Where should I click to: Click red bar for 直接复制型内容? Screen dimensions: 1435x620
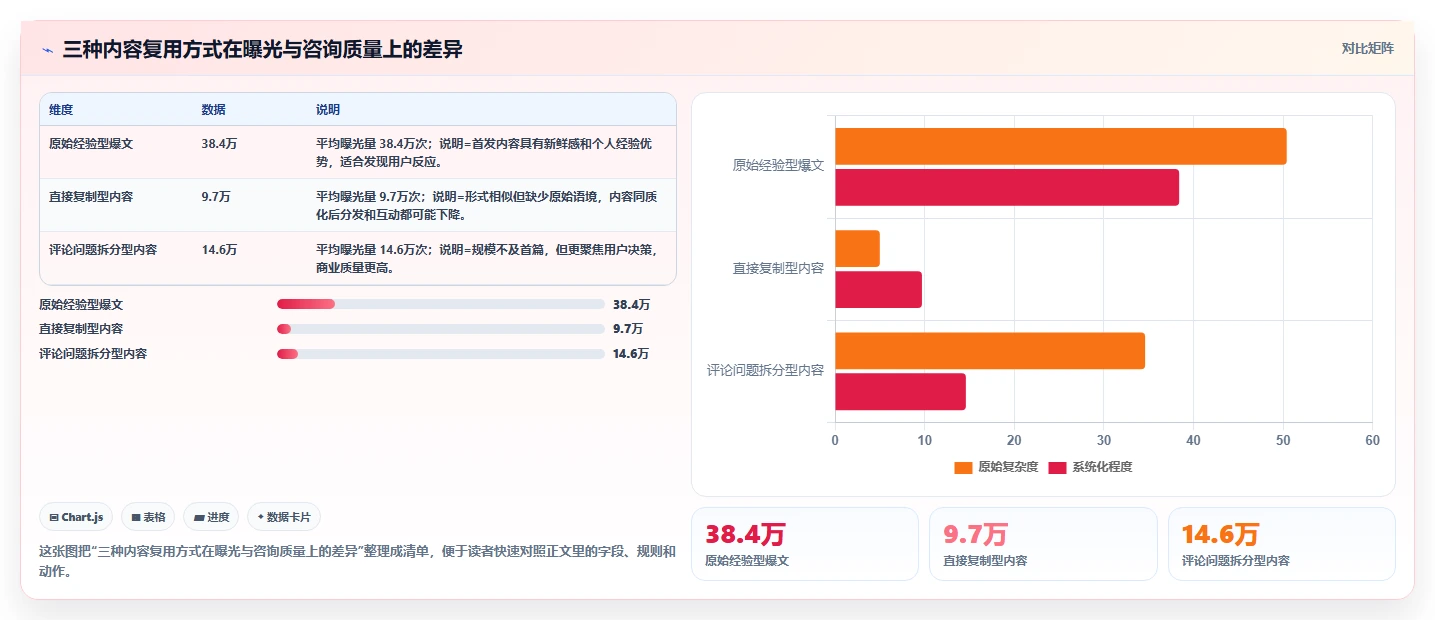878,290
